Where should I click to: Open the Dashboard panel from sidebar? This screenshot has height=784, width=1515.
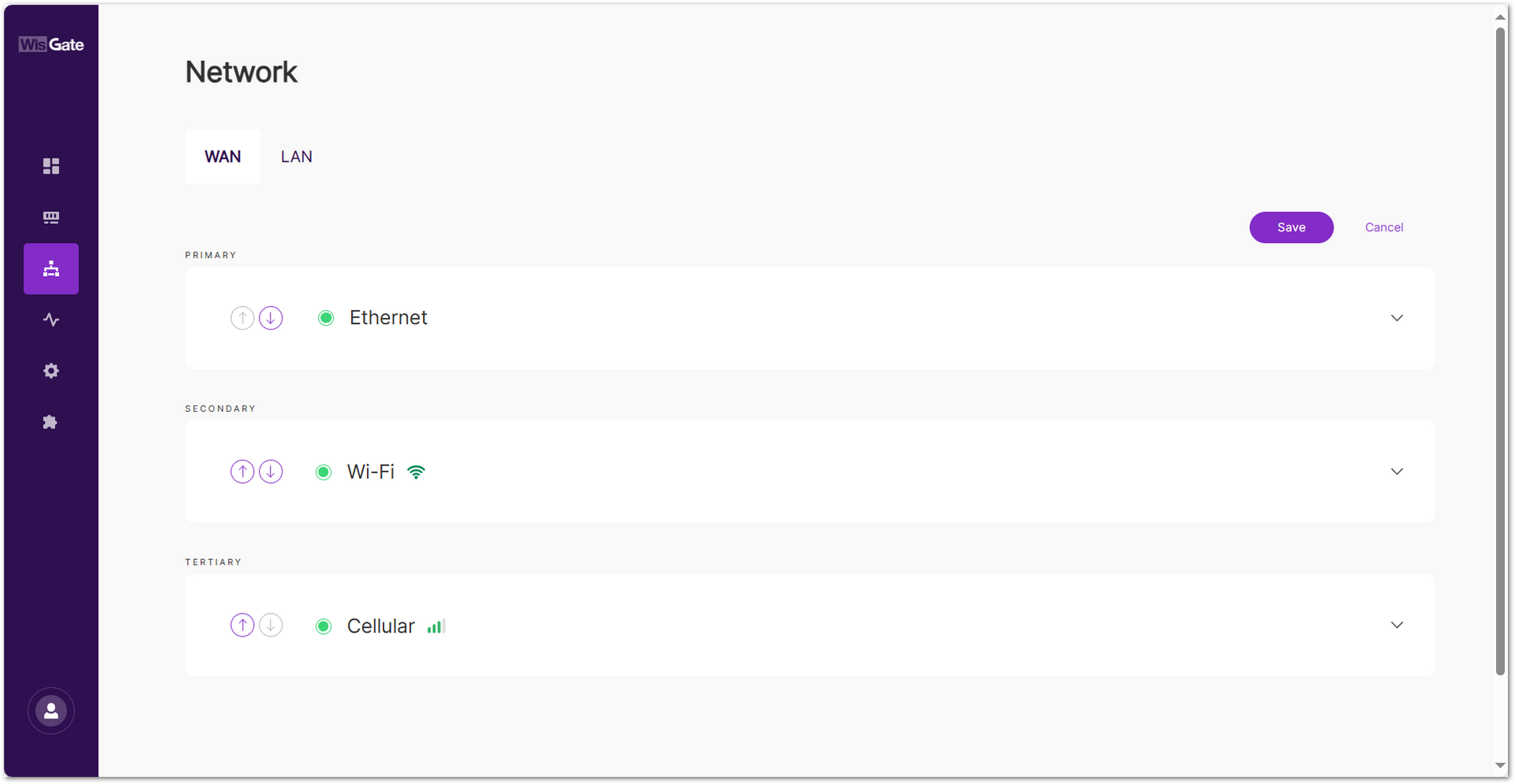(50, 166)
